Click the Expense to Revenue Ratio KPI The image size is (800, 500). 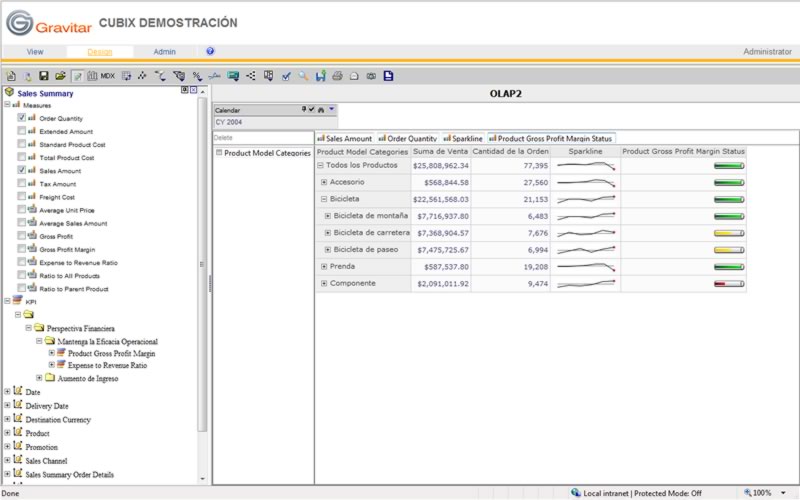point(107,365)
